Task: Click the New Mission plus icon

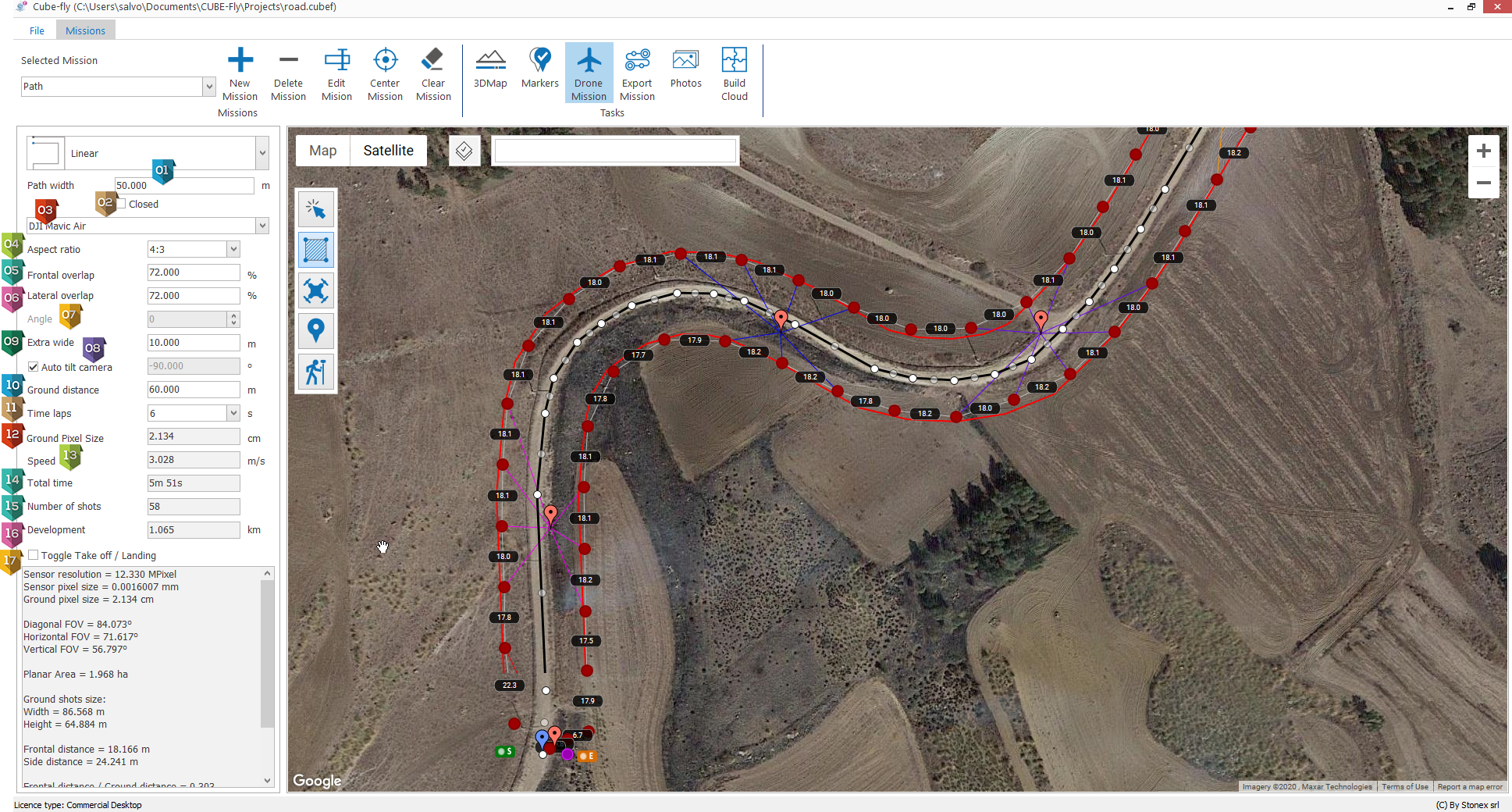Action: point(240,60)
